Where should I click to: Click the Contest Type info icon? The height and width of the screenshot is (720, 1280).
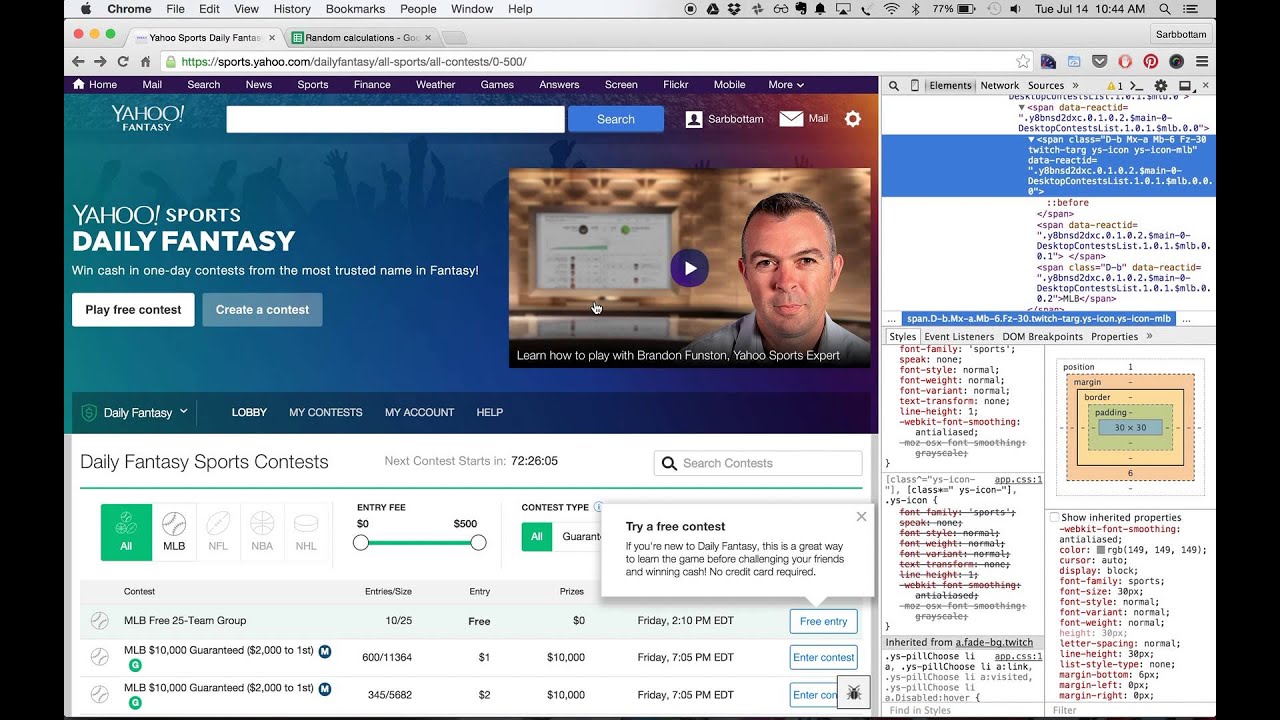(598, 507)
